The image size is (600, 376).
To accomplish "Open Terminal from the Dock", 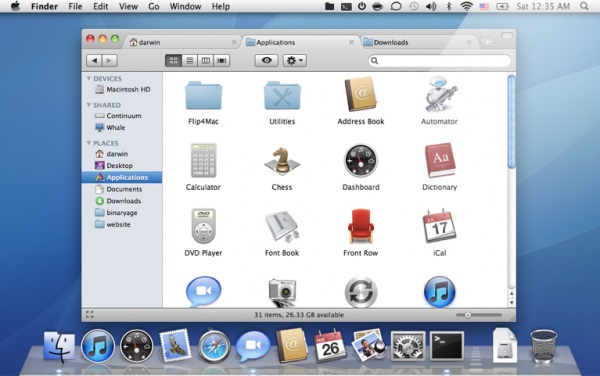I will click(447, 346).
